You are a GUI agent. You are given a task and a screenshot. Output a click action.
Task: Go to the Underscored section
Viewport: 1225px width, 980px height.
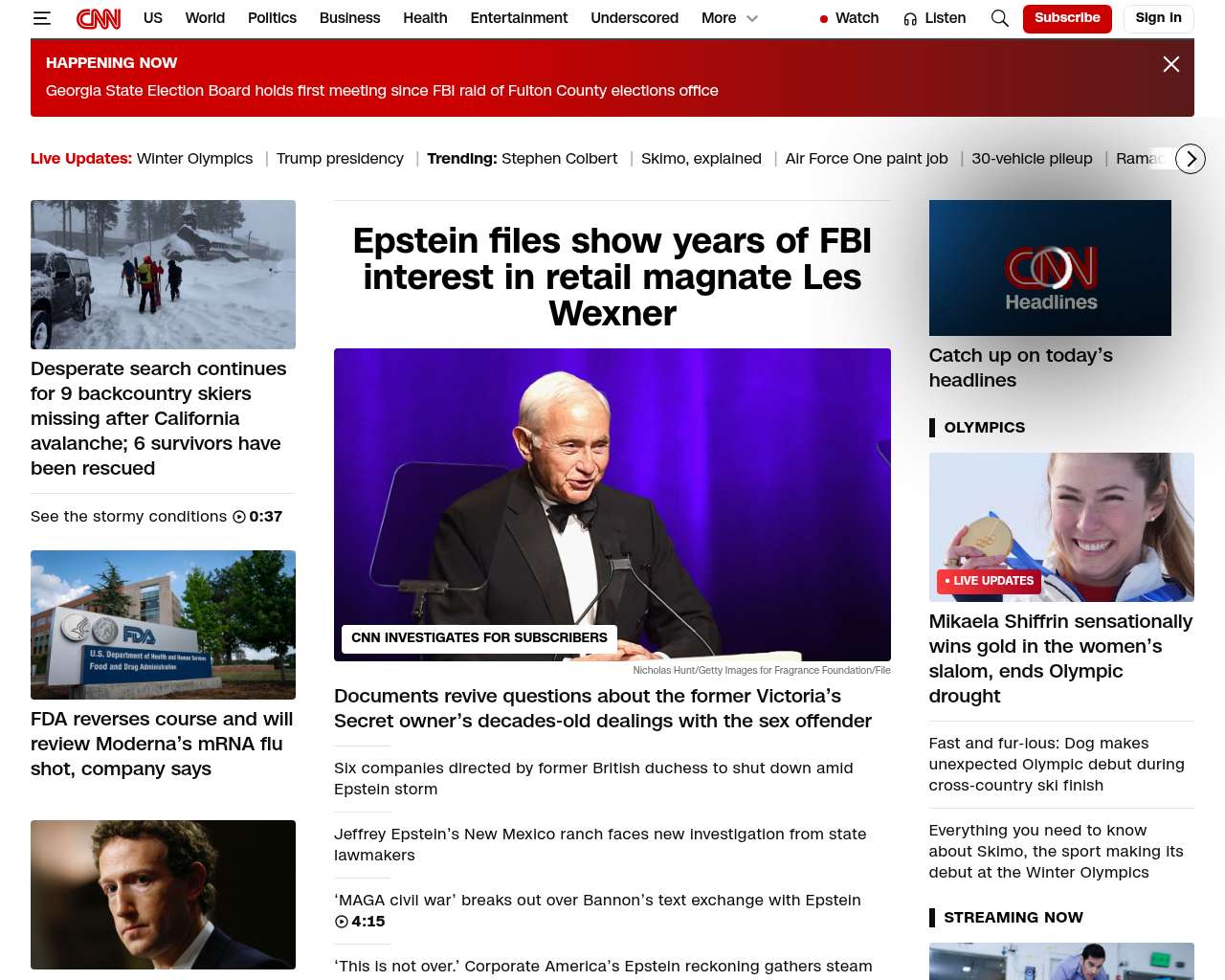(x=635, y=18)
